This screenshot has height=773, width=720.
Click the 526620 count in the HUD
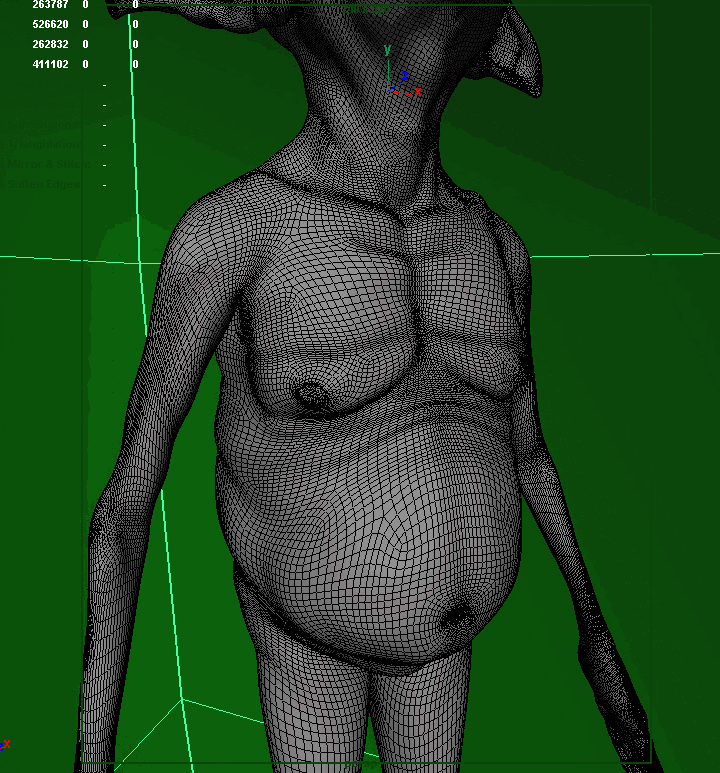pos(50,24)
